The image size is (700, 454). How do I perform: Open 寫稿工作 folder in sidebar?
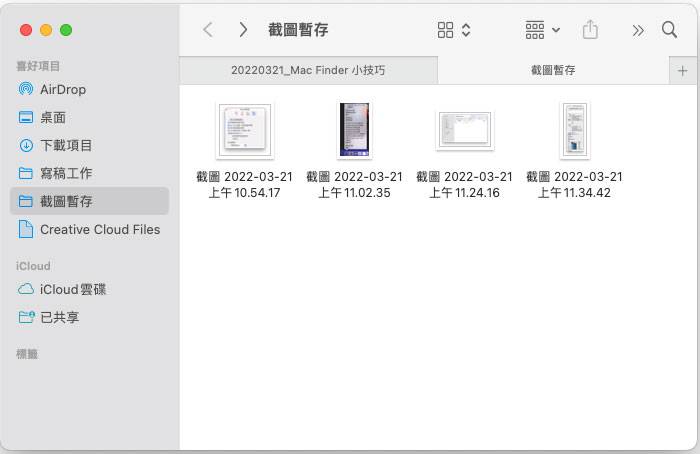pos(66,173)
